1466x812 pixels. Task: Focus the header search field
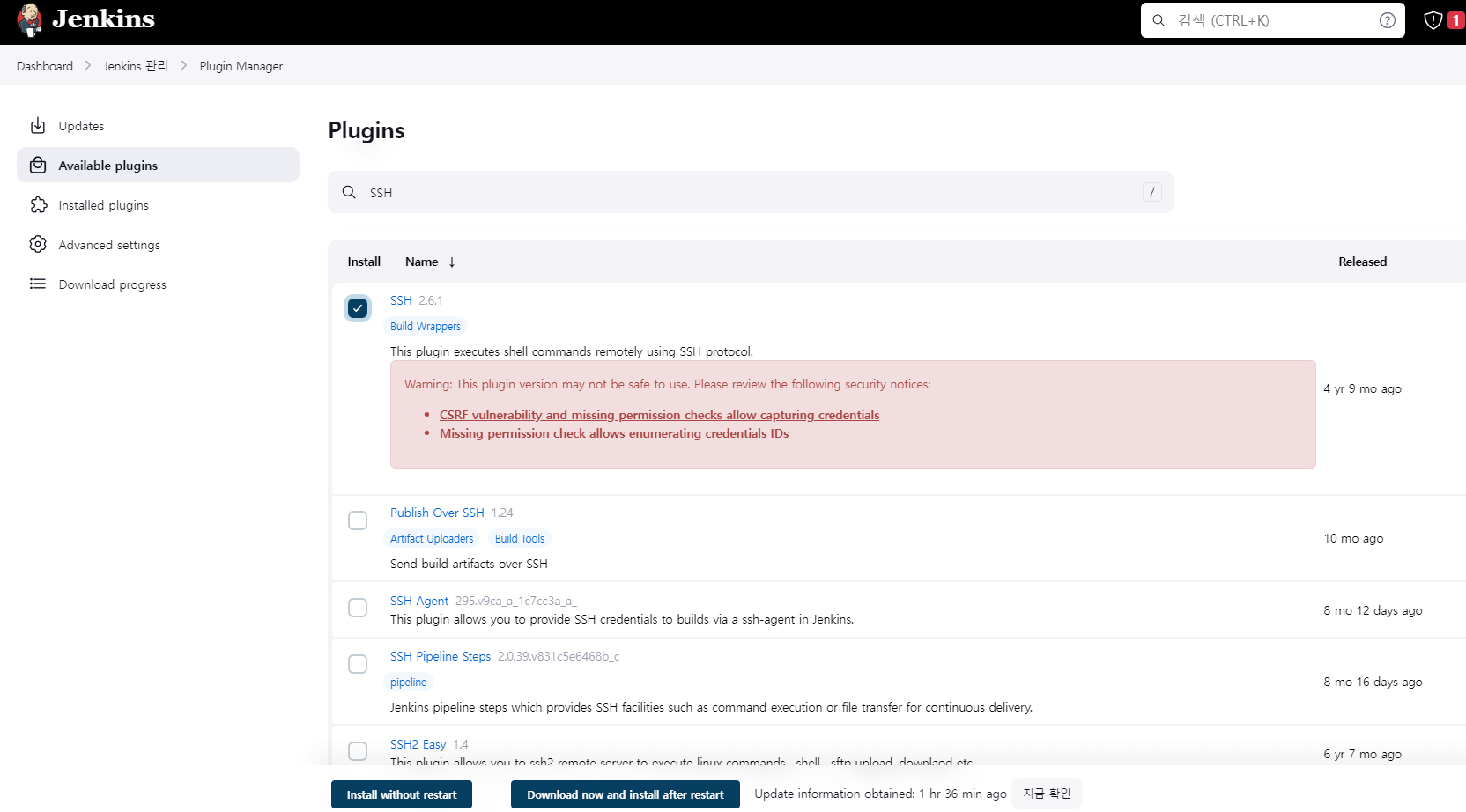pos(1272,20)
